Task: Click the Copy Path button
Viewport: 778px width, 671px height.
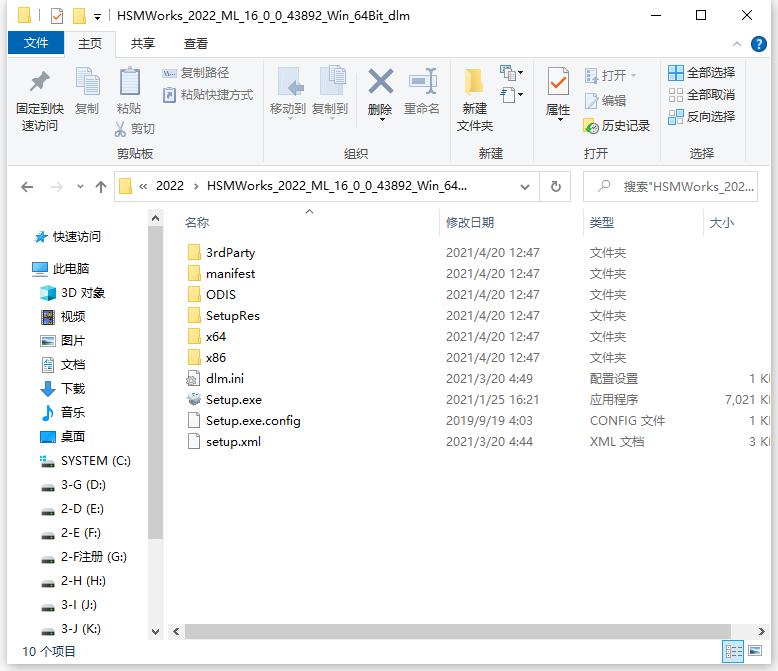Action: [196, 73]
